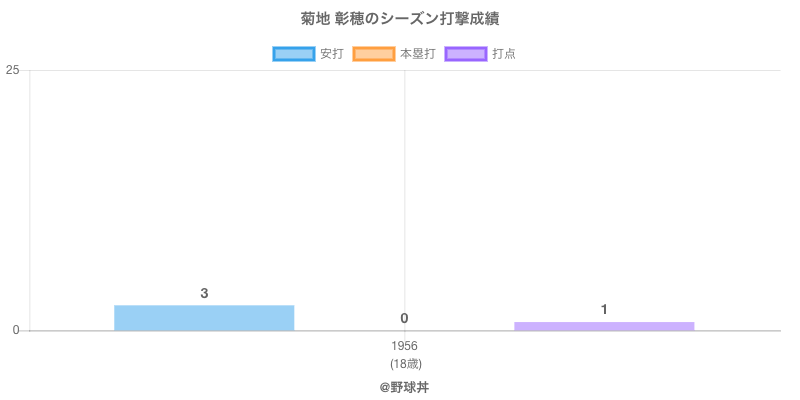Viewport: 800px width, 400px height.
Task: Click the 0 value label for 本塁打
Action: click(x=404, y=318)
